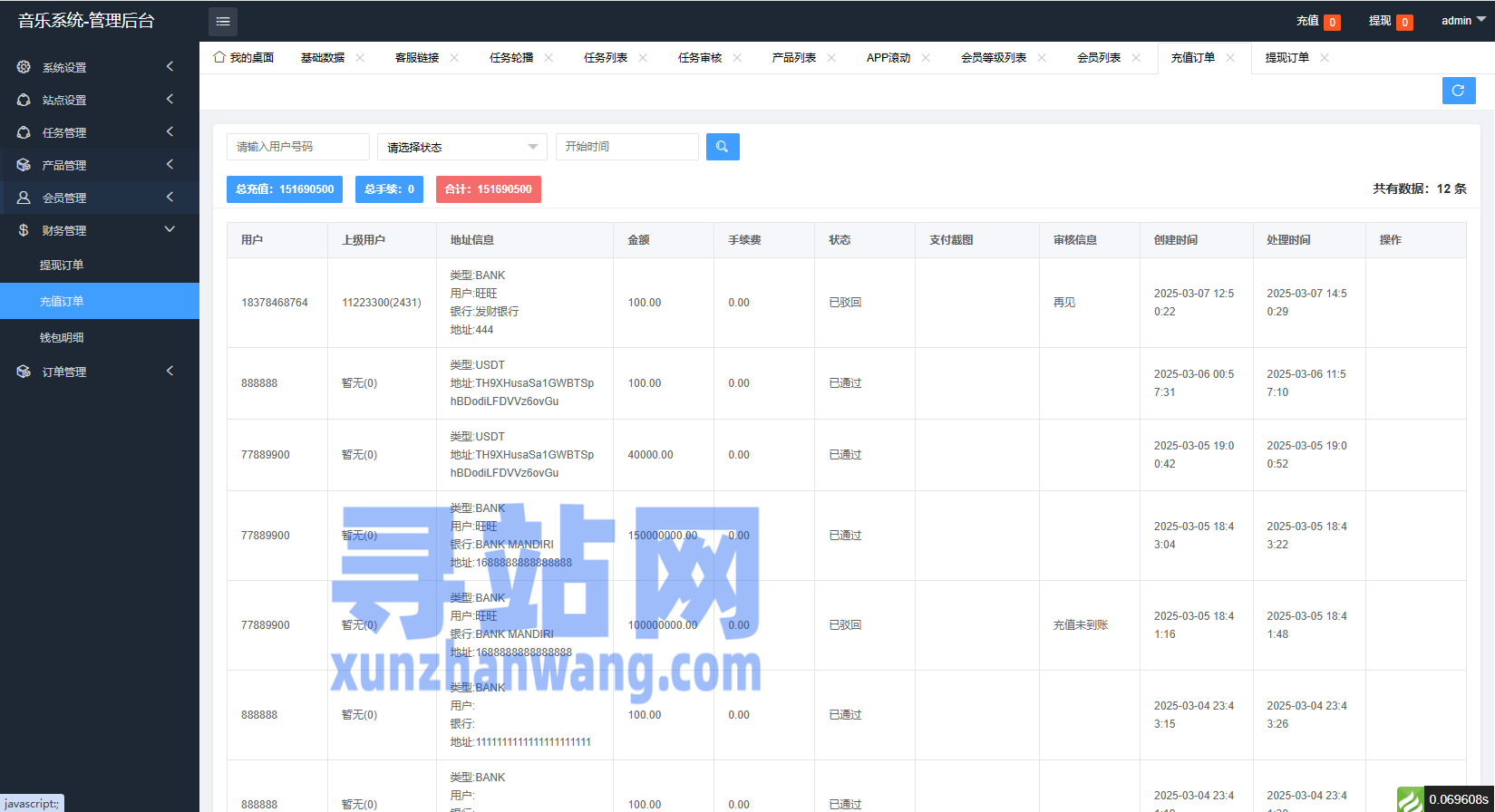The width and height of the screenshot is (1495, 812).
Task: Click the 共有数据: 12 条 label
Action: 1420,188
